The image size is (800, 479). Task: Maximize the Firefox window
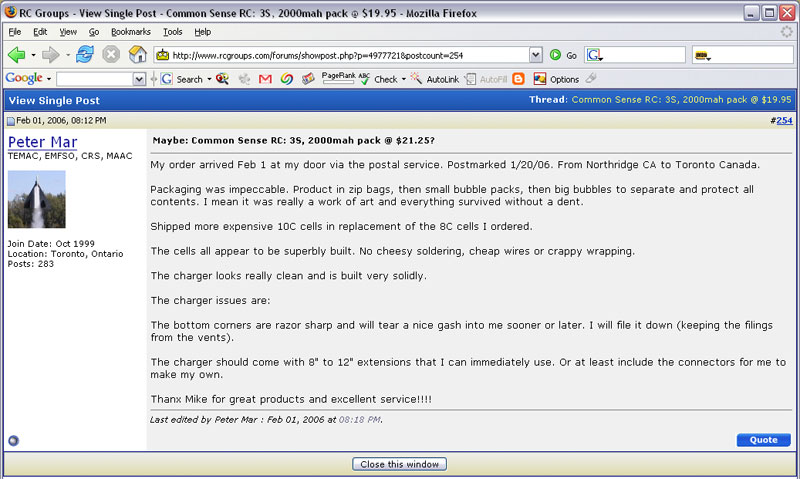click(x=769, y=13)
